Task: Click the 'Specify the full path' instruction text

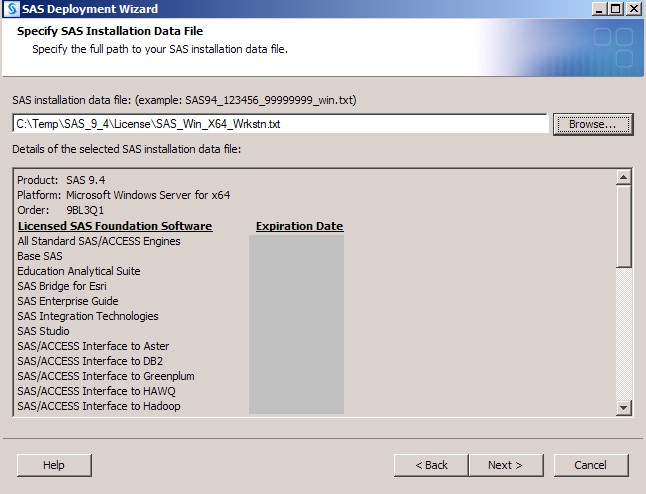Action: tap(160, 49)
